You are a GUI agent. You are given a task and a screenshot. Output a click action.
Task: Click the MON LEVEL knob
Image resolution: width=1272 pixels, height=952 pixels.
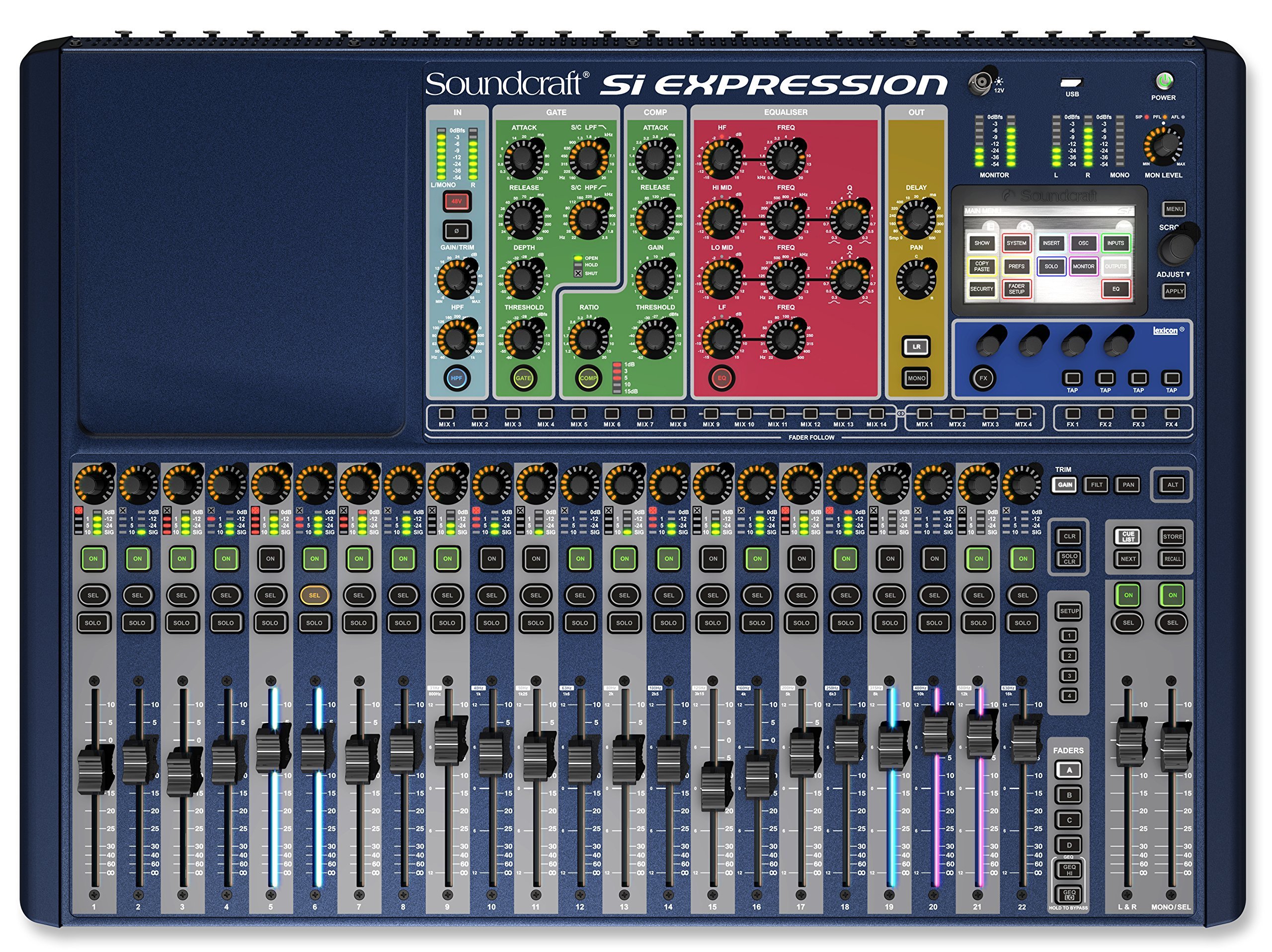click(1165, 146)
